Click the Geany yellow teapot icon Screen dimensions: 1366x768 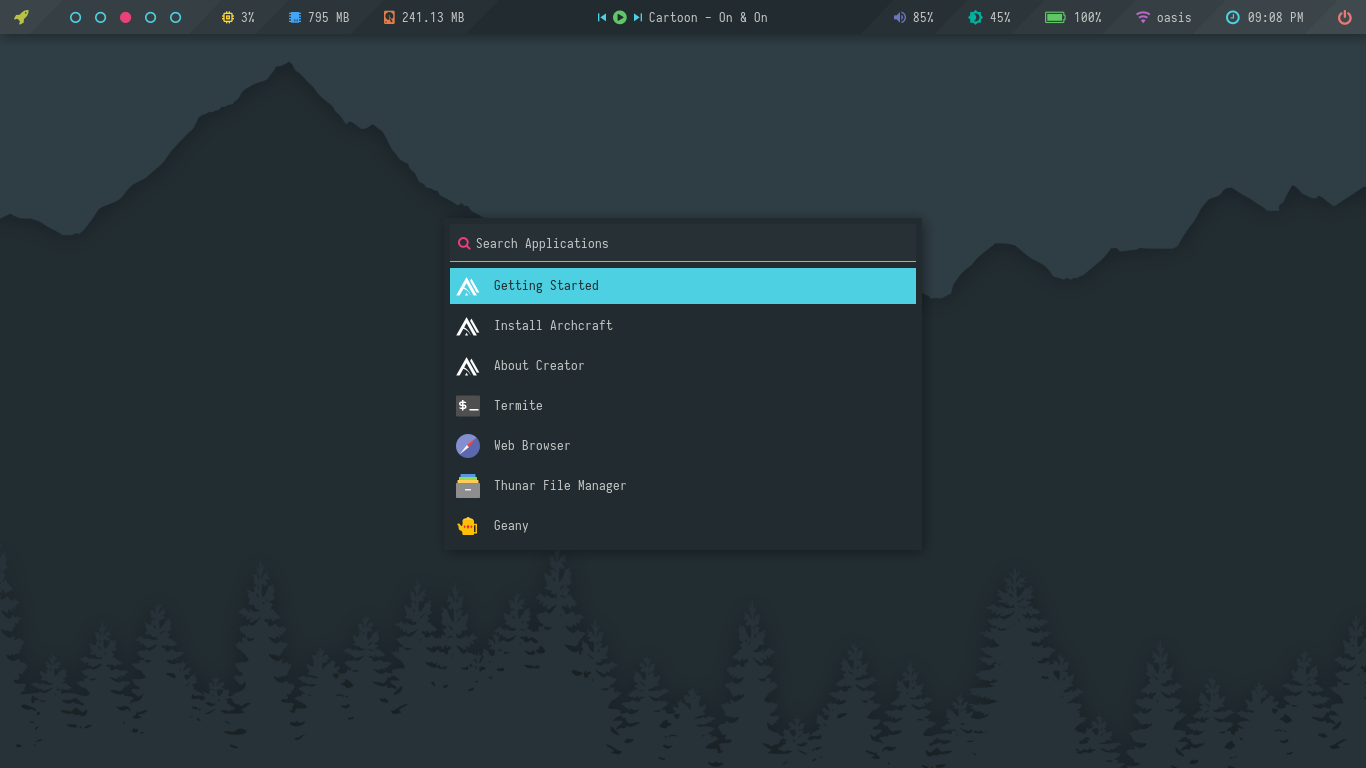tap(467, 526)
